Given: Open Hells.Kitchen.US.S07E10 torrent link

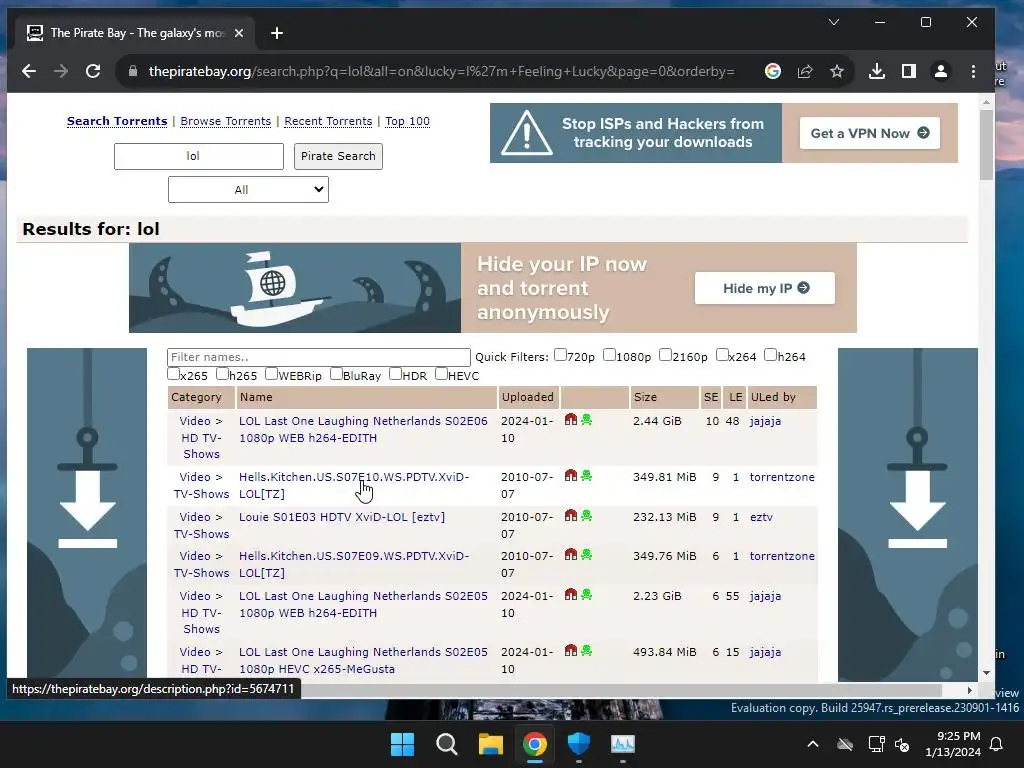Looking at the screenshot, I should [x=354, y=485].
